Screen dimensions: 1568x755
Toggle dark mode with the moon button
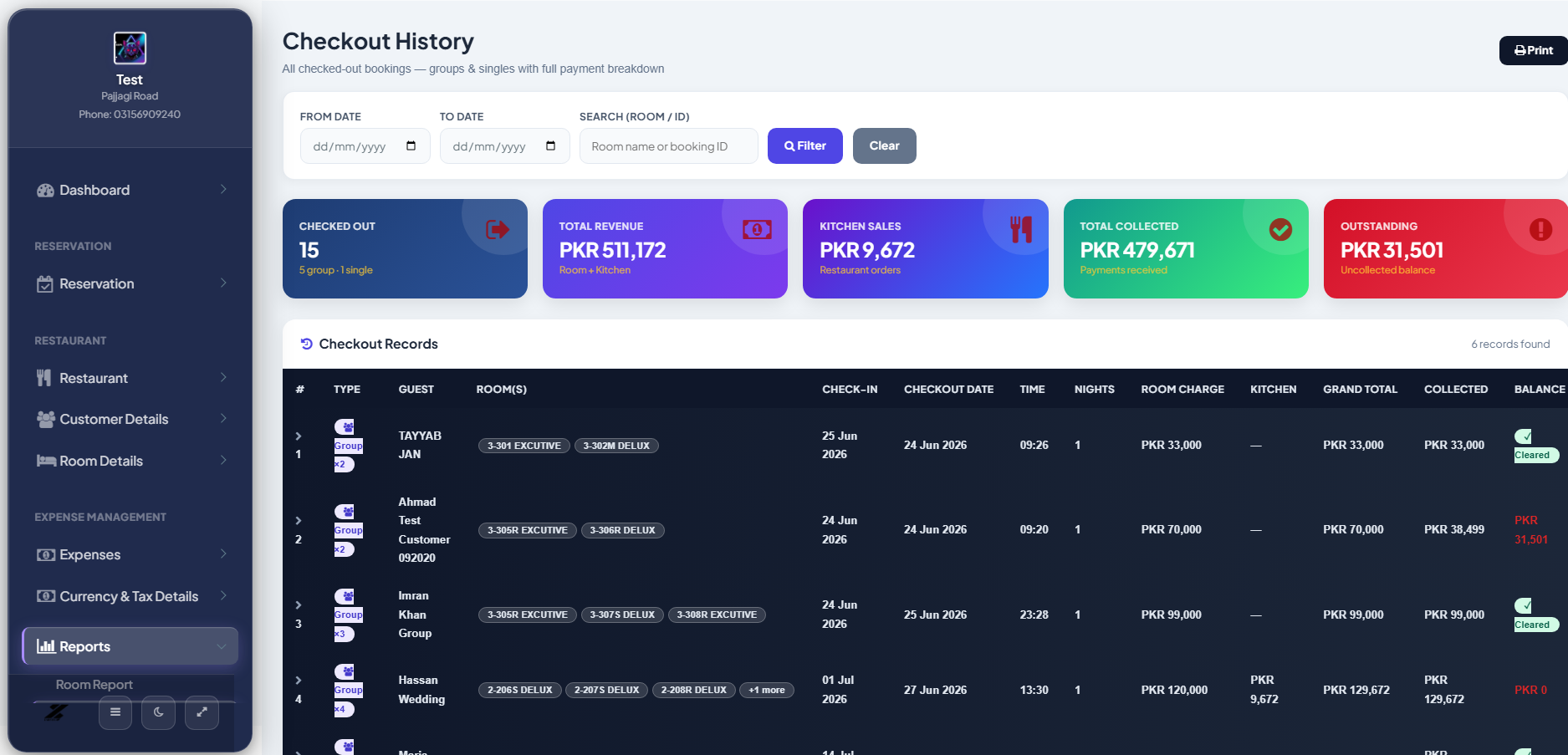(159, 712)
